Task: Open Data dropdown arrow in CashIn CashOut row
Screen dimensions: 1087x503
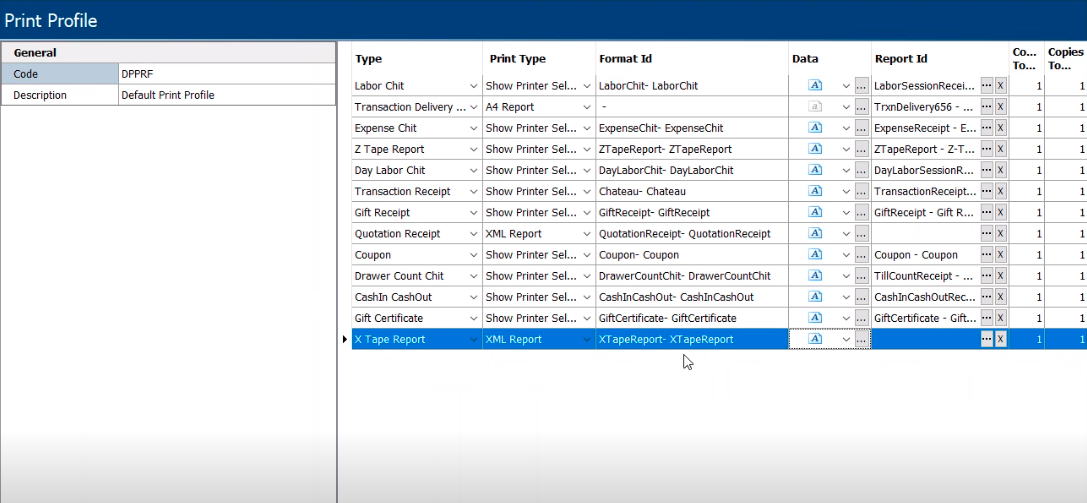Action: (846, 297)
